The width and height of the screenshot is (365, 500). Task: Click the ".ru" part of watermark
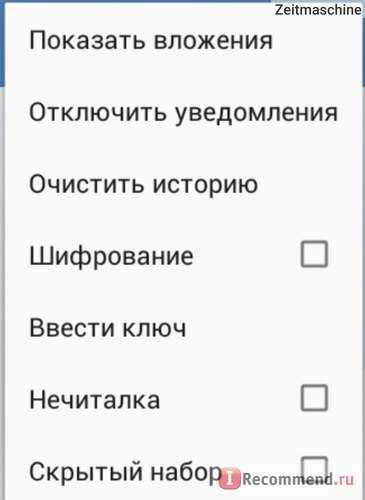(x=345, y=480)
